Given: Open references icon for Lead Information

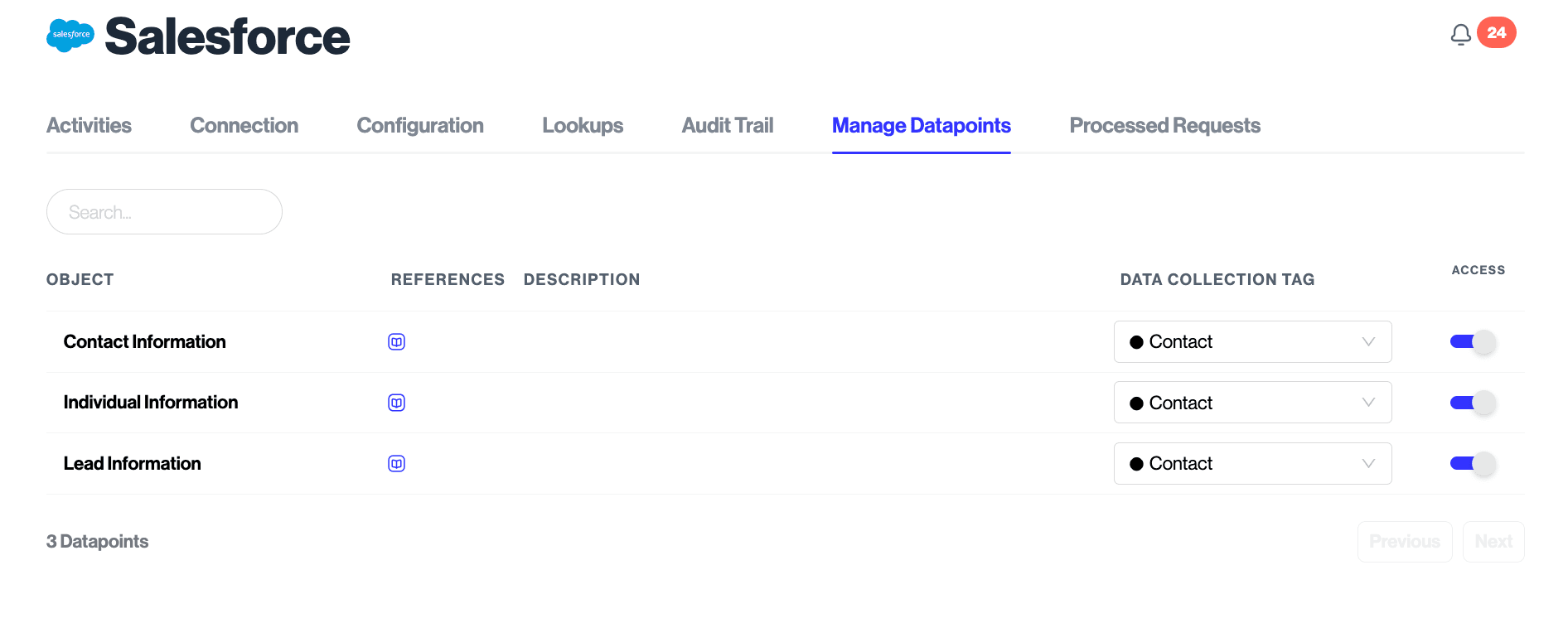Looking at the screenshot, I should (x=396, y=464).
